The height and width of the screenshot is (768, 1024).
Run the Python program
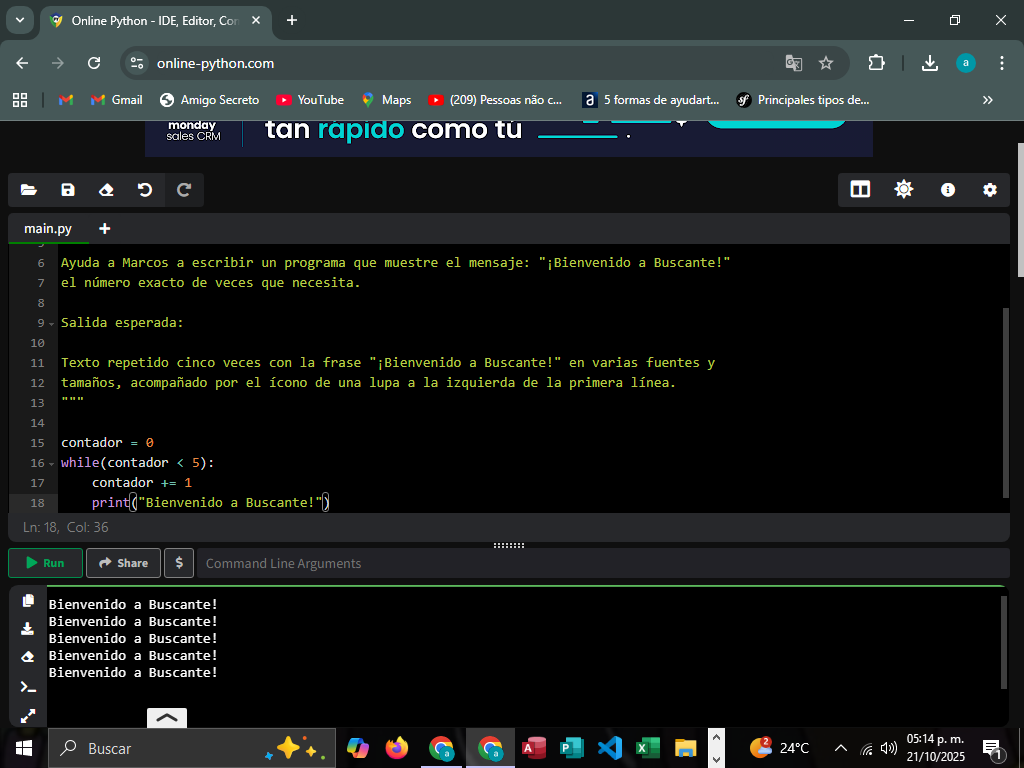pos(45,563)
